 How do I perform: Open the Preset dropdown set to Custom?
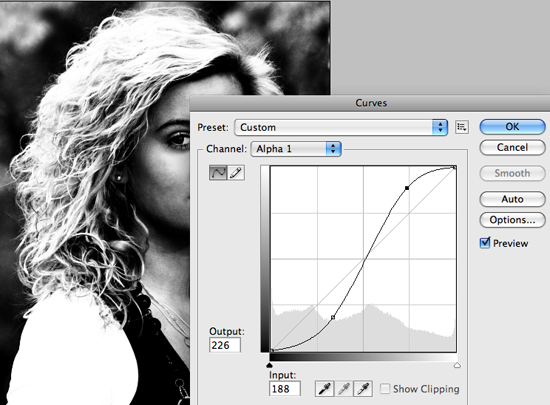click(x=341, y=127)
